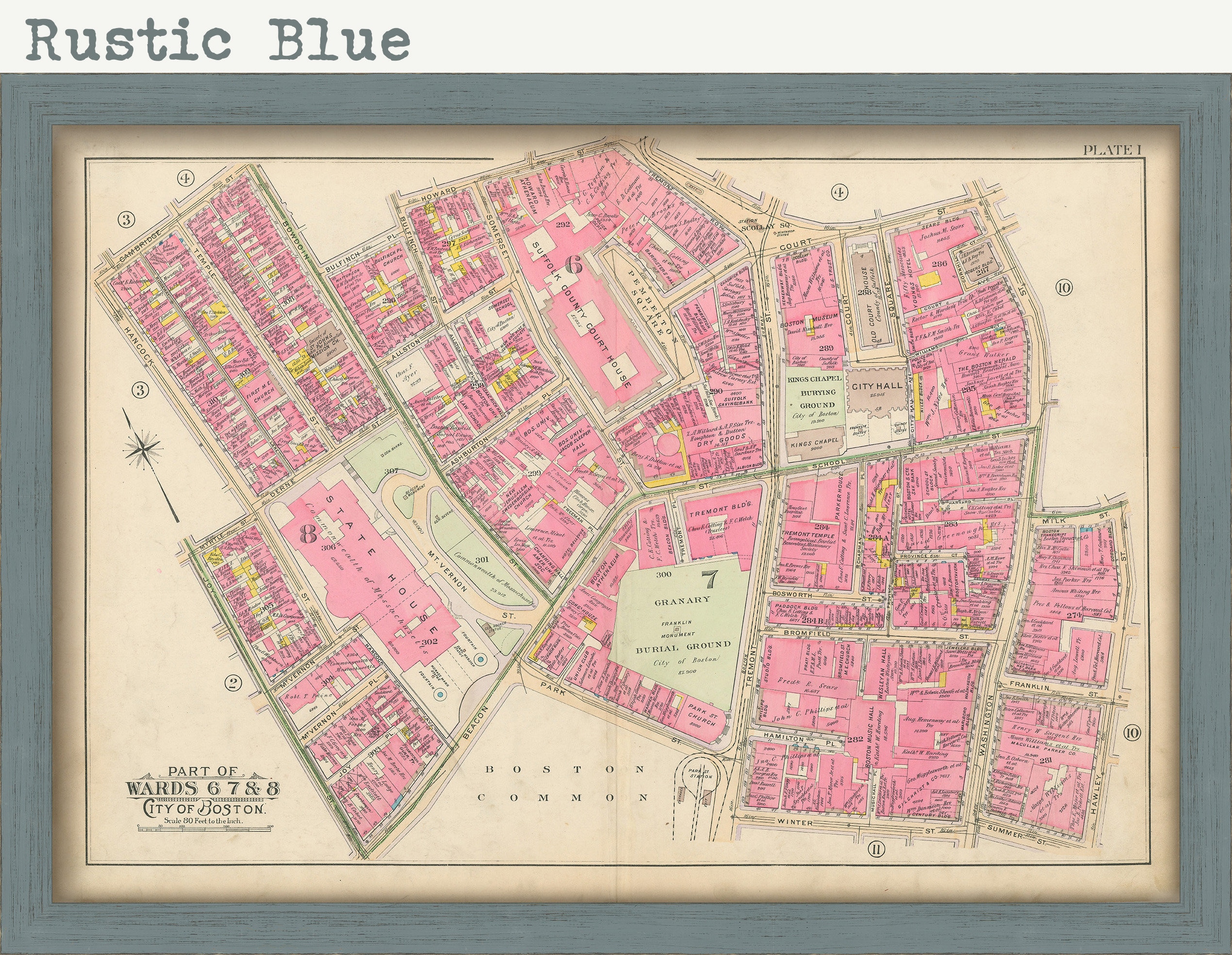The height and width of the screenshot is (955, 1232).
Task: Click "CITY OF BOSTON" in the title cartouche
Action: tap(205, 808)
